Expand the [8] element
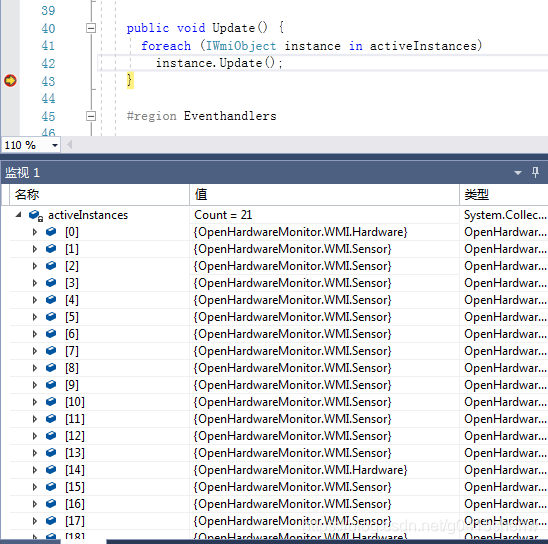This screenshot has height=544, width=548. click(35, 368)
